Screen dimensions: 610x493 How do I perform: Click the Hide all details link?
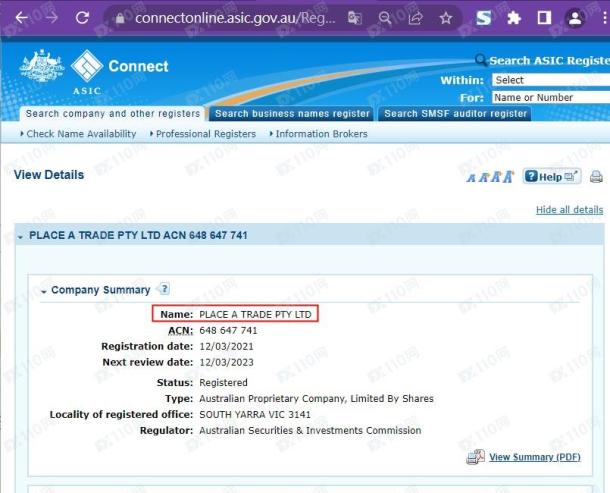point(570,210)
